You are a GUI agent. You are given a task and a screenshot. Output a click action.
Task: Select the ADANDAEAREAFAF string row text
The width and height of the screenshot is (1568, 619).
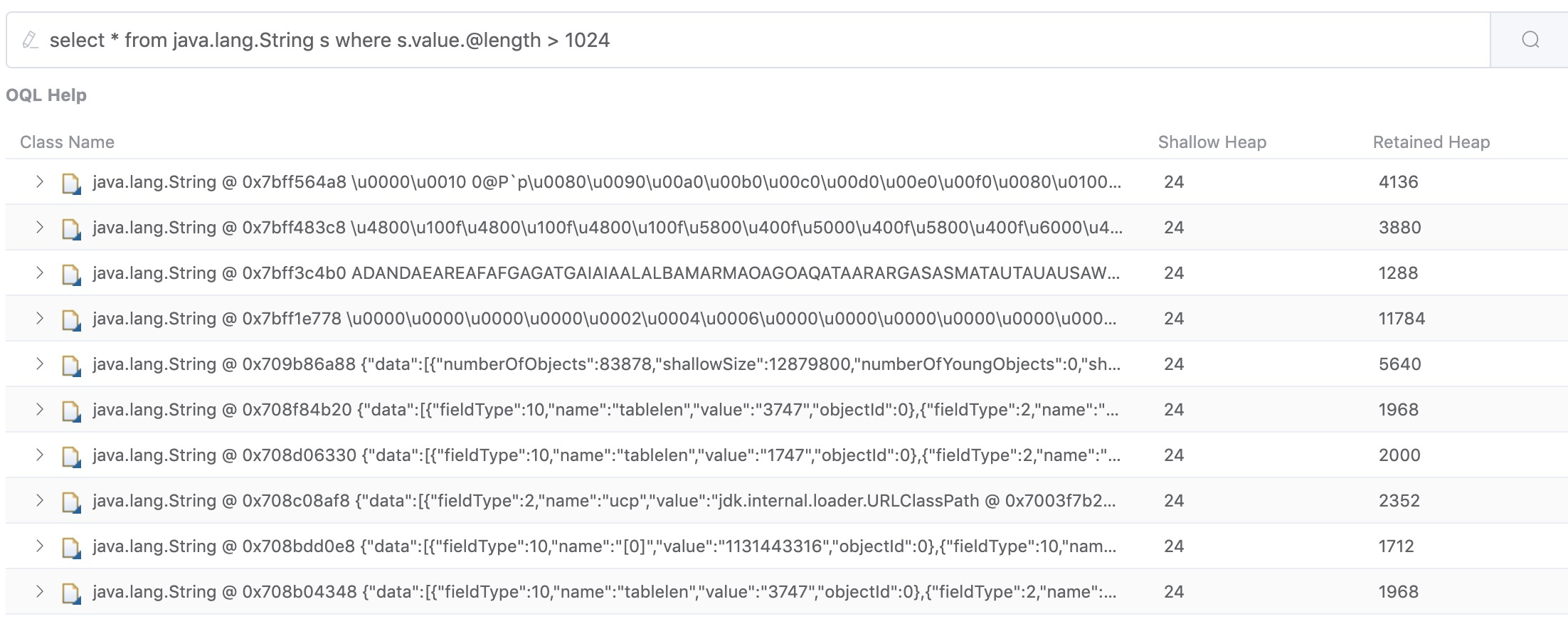[x=735, y=273]
